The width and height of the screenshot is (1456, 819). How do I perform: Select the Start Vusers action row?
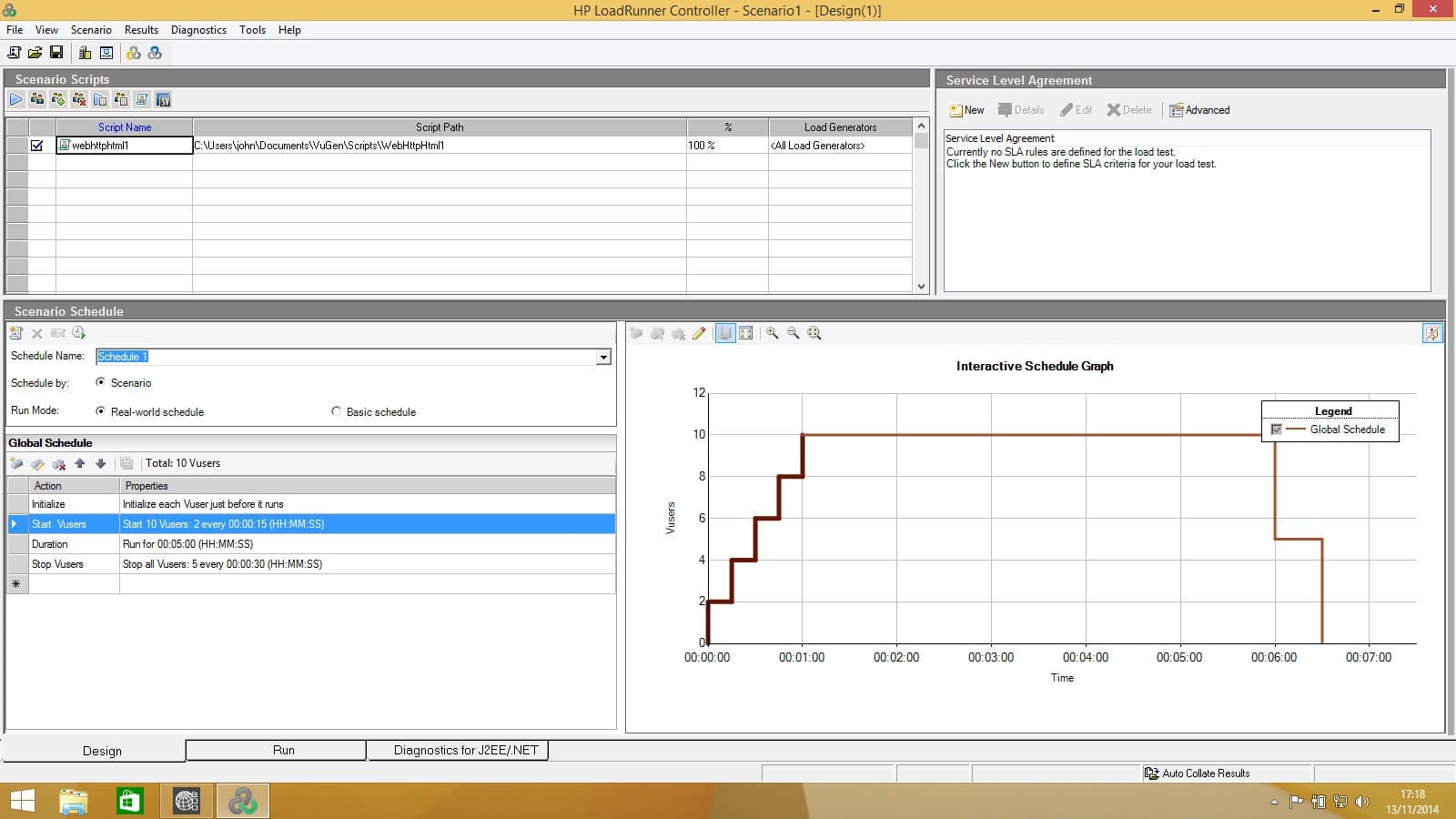point(311,524)
